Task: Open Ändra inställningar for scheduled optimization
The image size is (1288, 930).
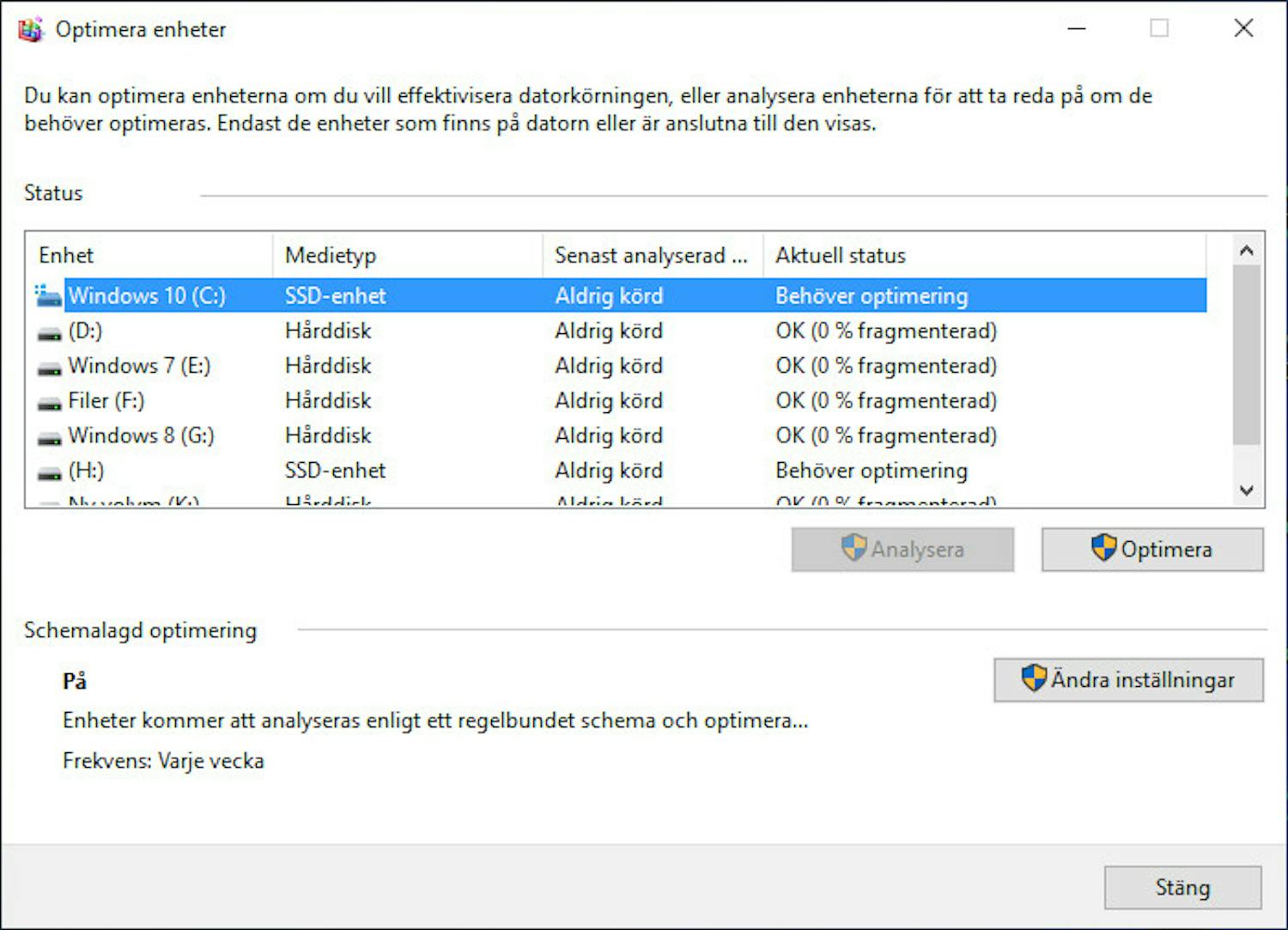Action: point(1127,678)
